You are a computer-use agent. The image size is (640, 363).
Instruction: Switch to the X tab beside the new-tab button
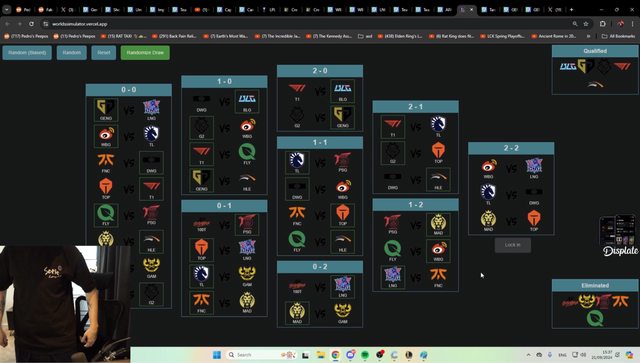tap(555, 9)
